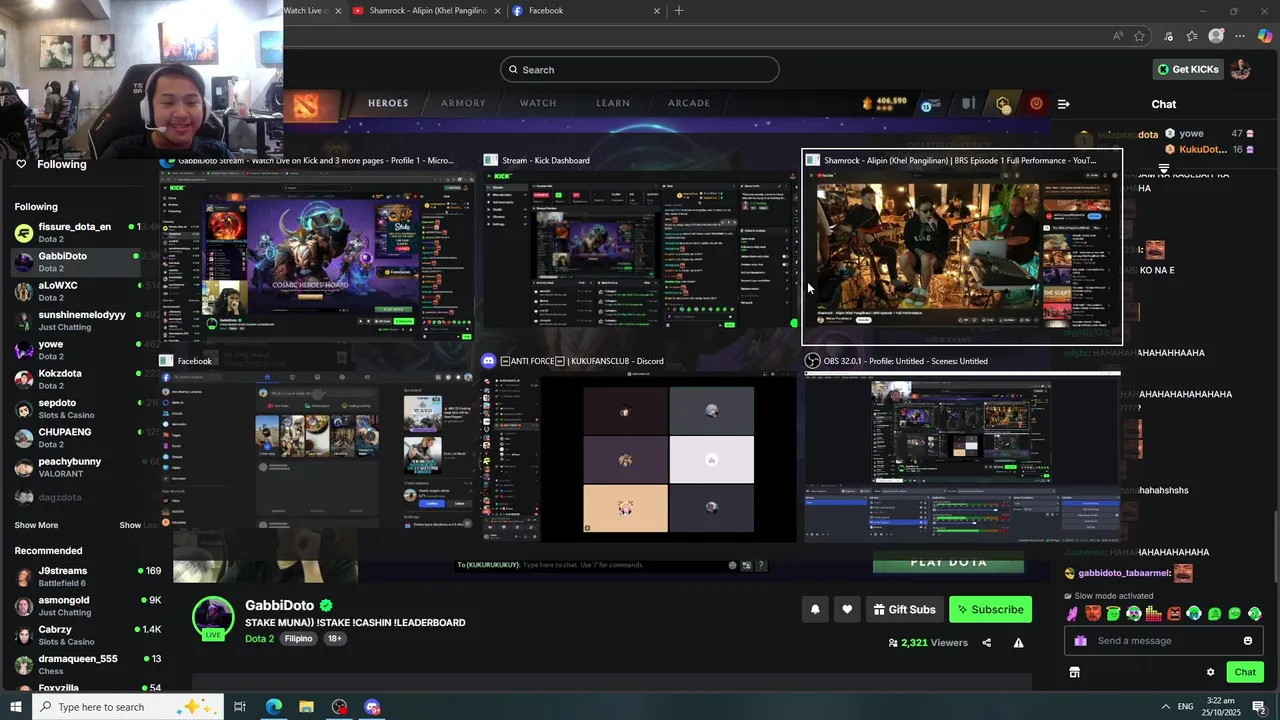Select the KUKUFANSCLUB Discord window thumbnail
Screen dimensions: 1280x720
[x=640, y=448]
